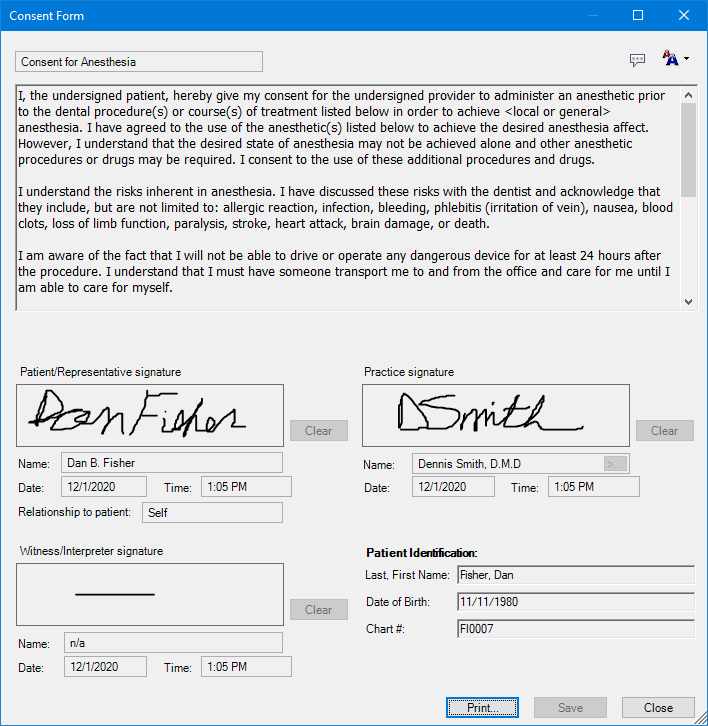
Task: Click the Witness/Interpreter signature box
Action: [150, 594]
